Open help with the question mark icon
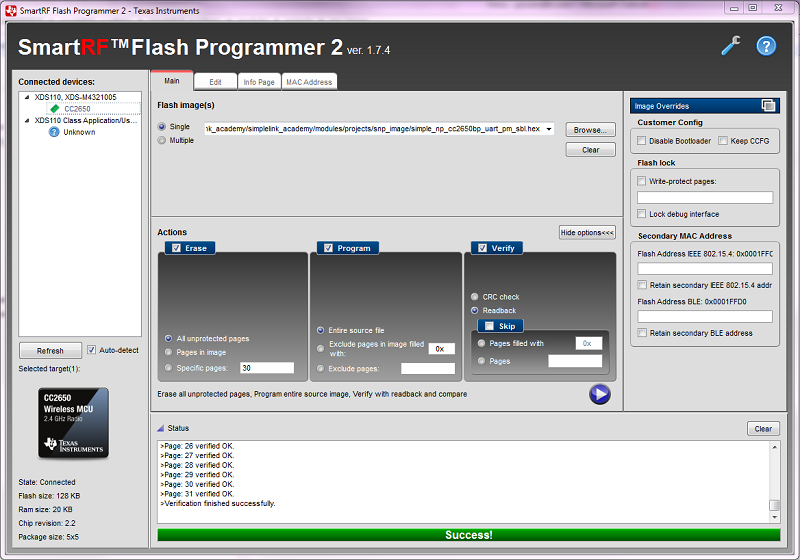This screenshot has height=560, width=800. click(766, 46)
